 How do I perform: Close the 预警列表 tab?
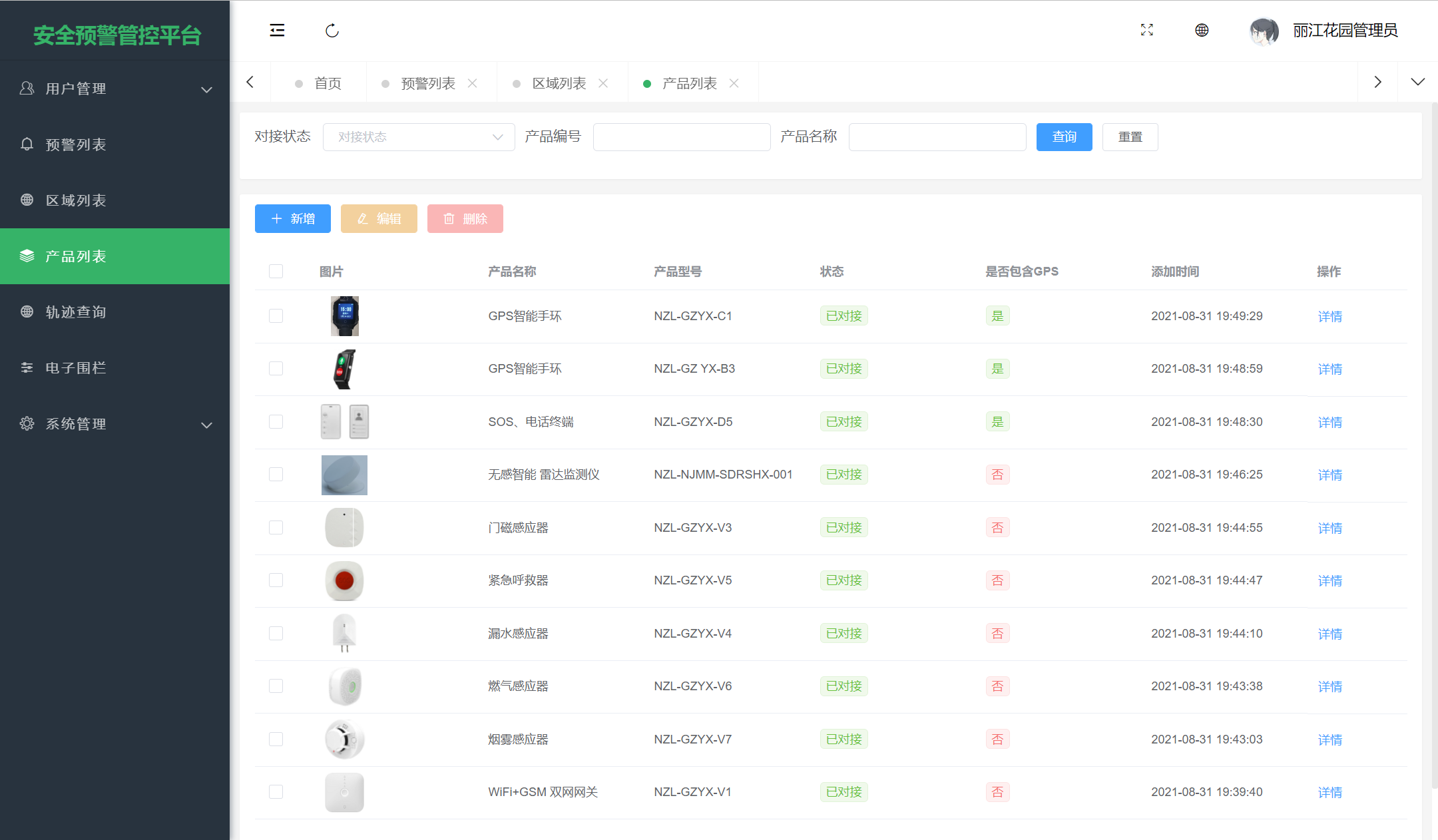click(473, 83)
